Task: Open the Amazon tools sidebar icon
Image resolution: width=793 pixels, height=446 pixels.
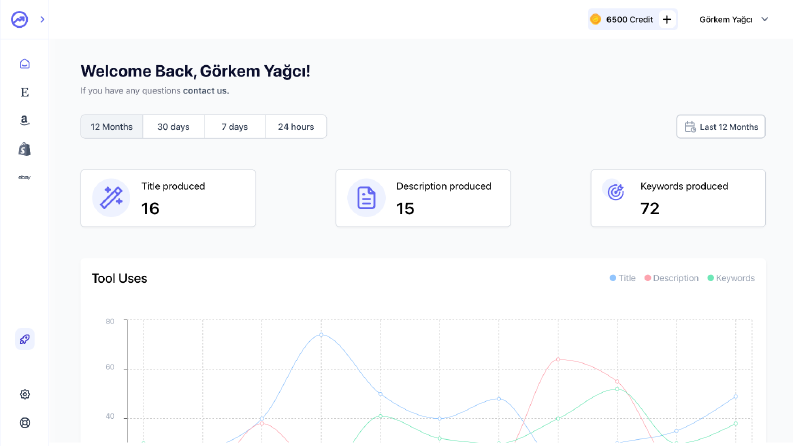Action: (25, 120)
